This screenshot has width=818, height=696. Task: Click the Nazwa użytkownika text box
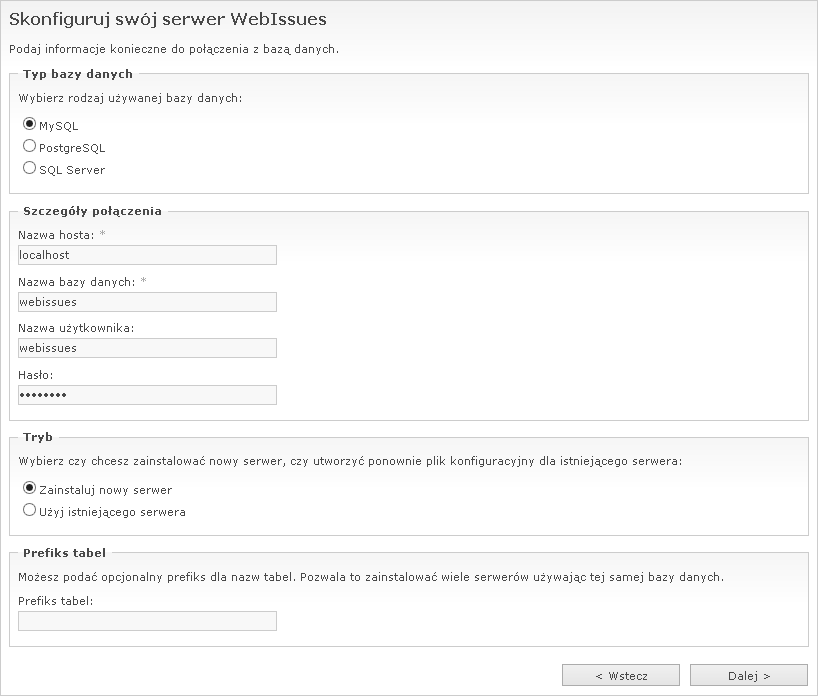point(147,348)
